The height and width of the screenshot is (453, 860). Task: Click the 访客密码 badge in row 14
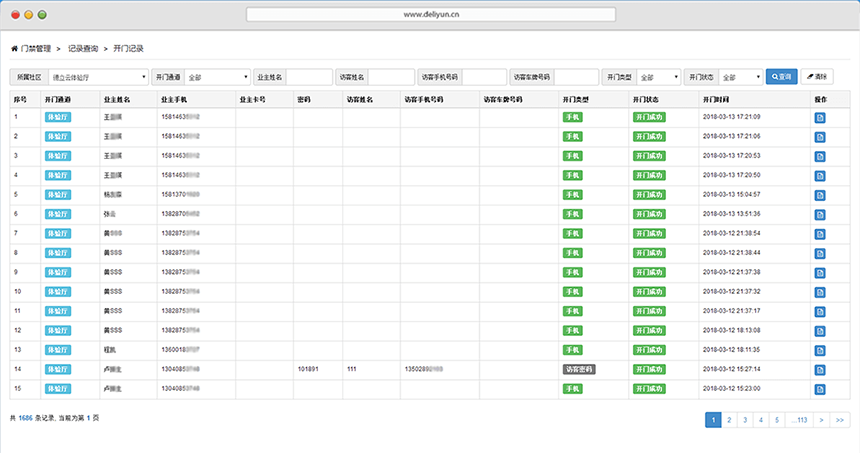tap(579, 369)
